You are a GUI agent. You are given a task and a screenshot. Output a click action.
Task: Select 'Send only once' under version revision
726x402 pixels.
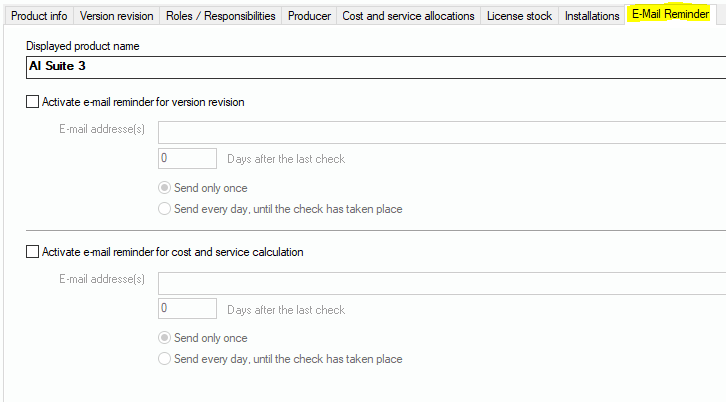pos(165,188)
